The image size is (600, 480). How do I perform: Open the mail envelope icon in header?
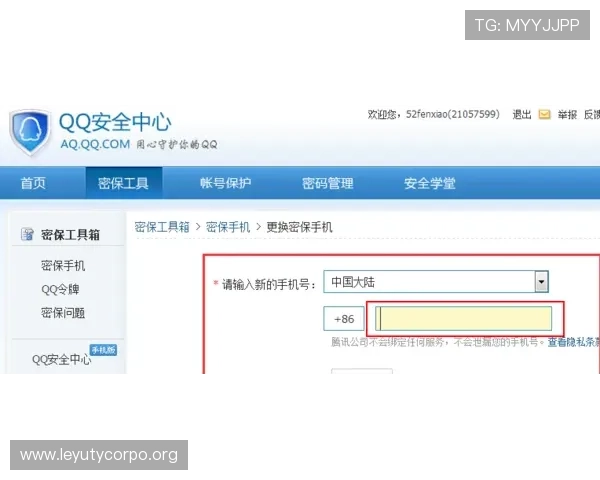[x=544, y=114]
